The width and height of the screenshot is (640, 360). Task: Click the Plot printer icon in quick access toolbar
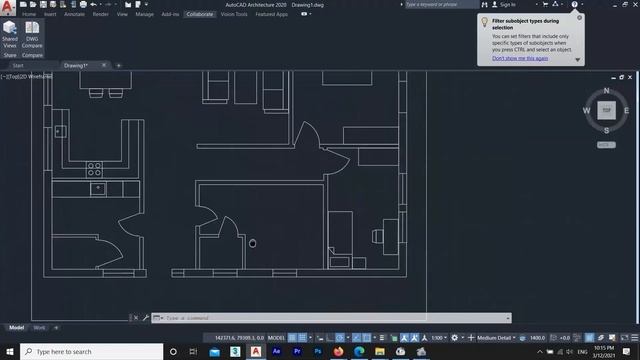coord(83,4)
